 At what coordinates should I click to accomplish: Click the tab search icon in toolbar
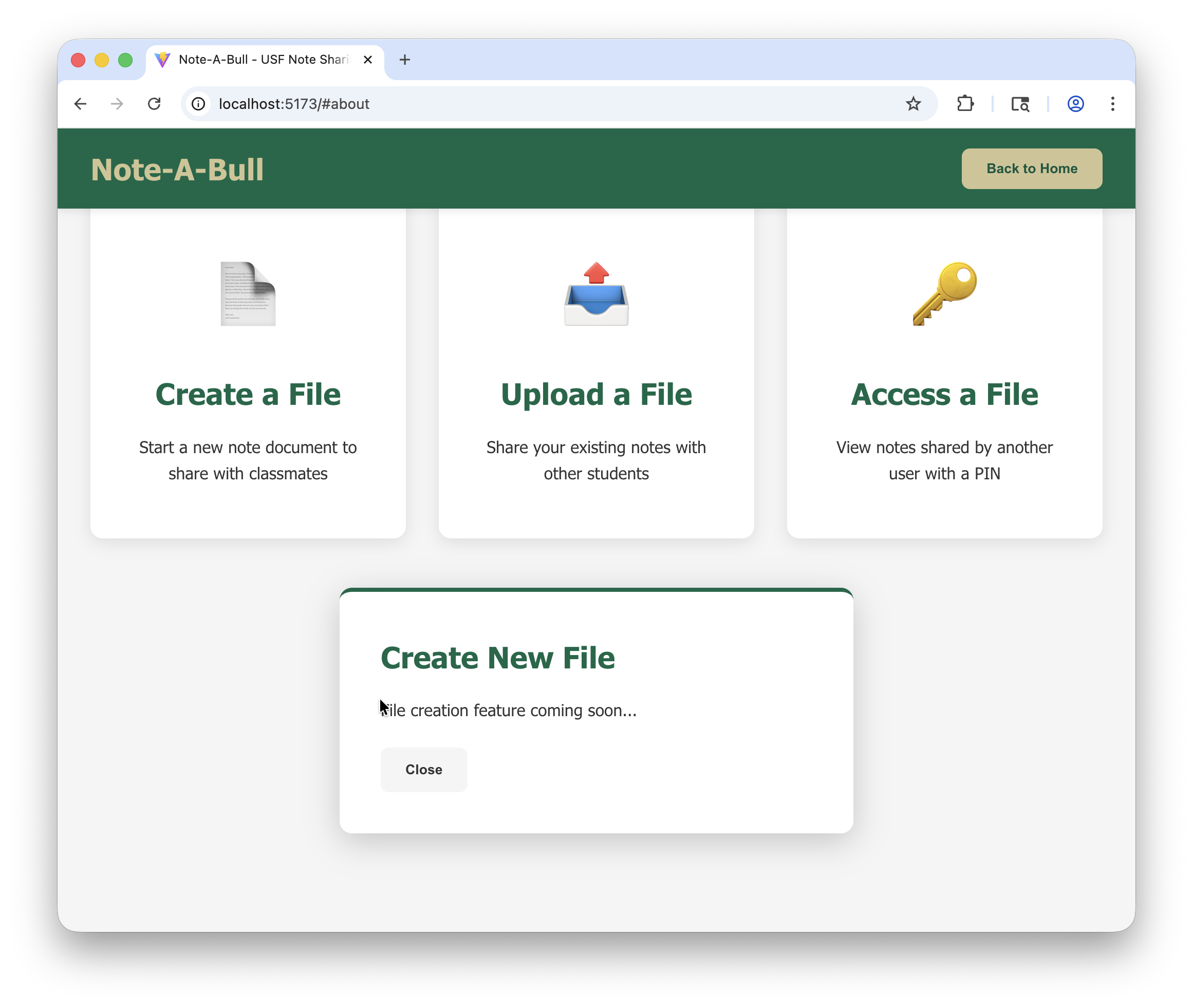click(x=1020, y=104)
